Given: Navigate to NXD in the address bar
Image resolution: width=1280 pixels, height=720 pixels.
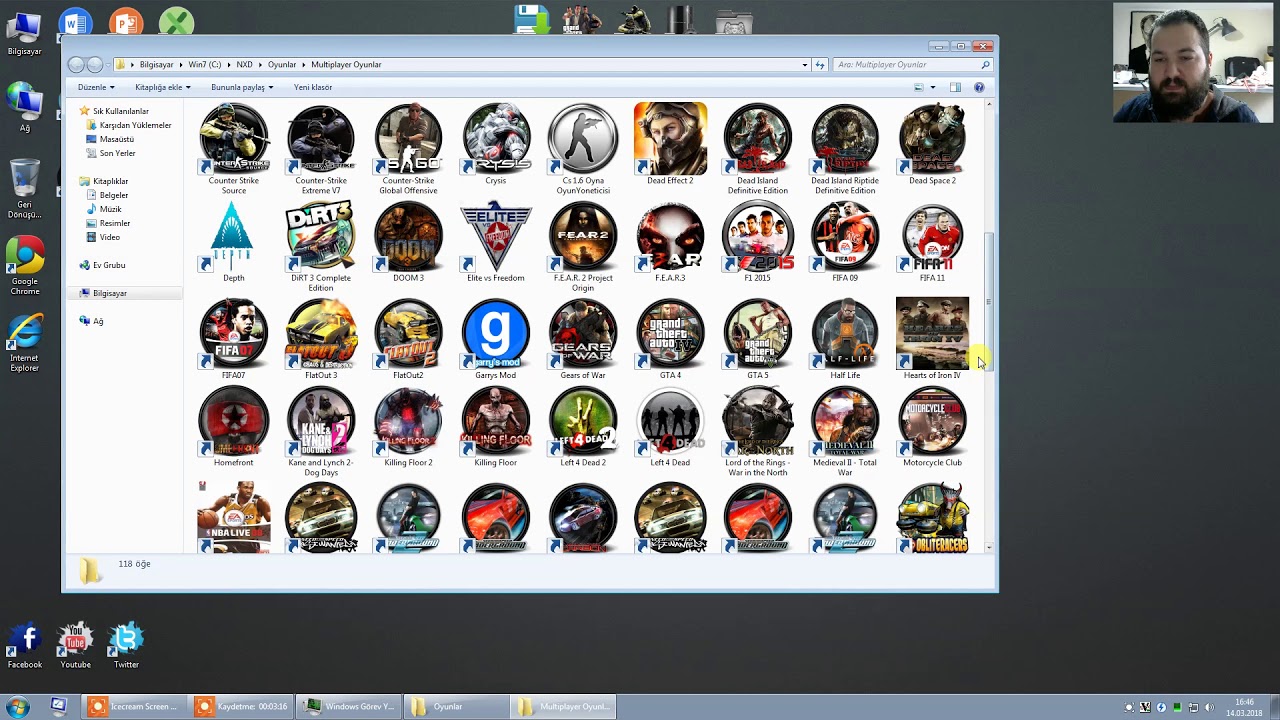Looking at the screenshot, I should pos(244,64).
